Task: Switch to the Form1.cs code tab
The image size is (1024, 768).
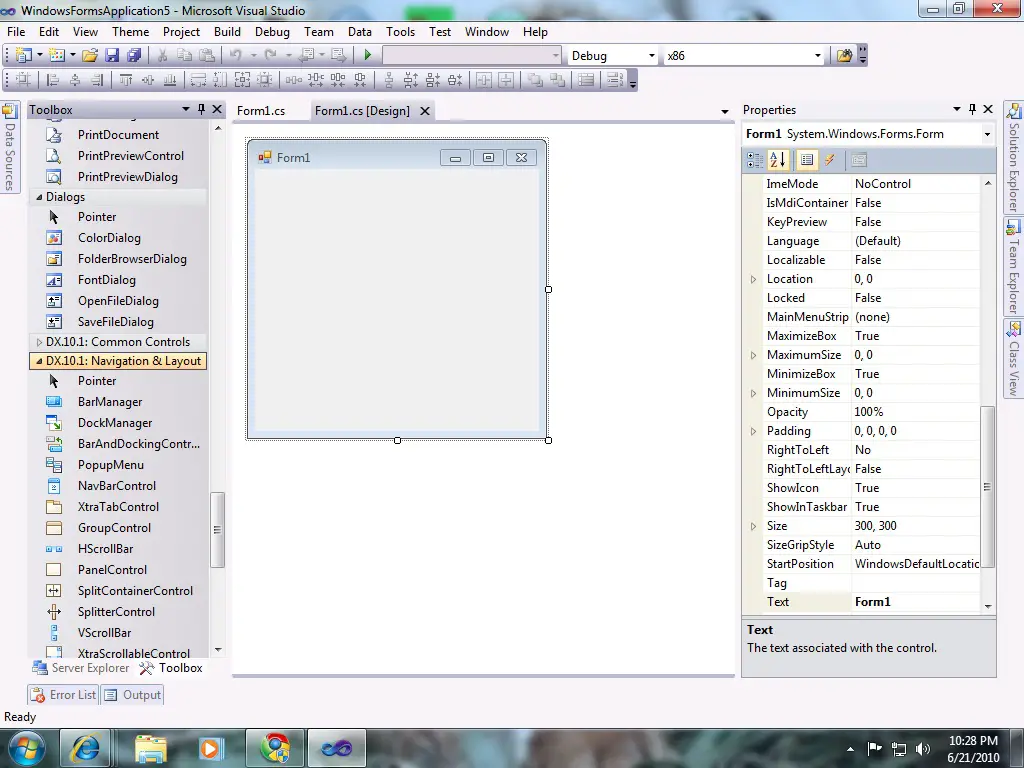Action: coord(261,111)
